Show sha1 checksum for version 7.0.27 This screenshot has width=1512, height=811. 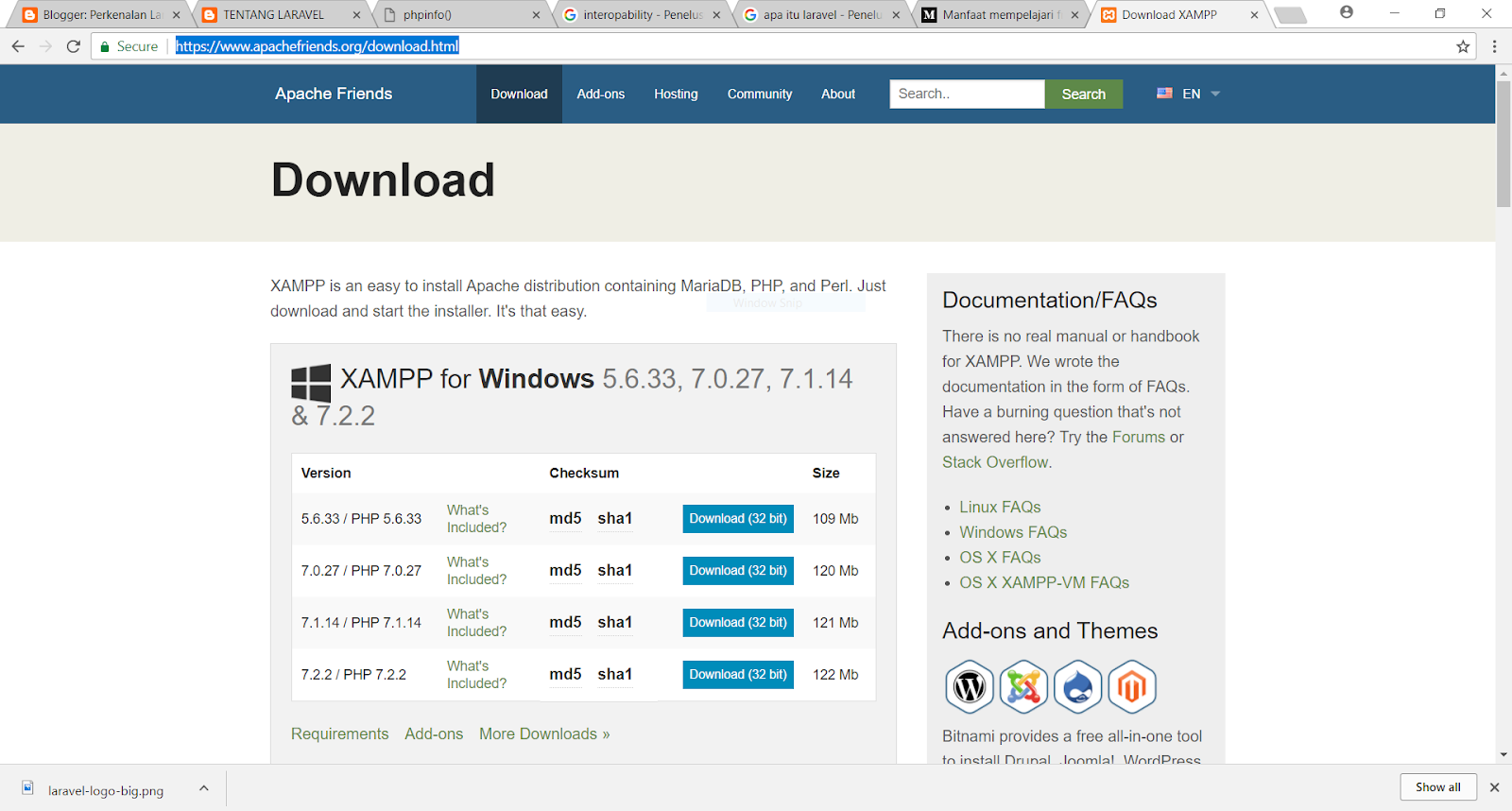pos(614,571)
